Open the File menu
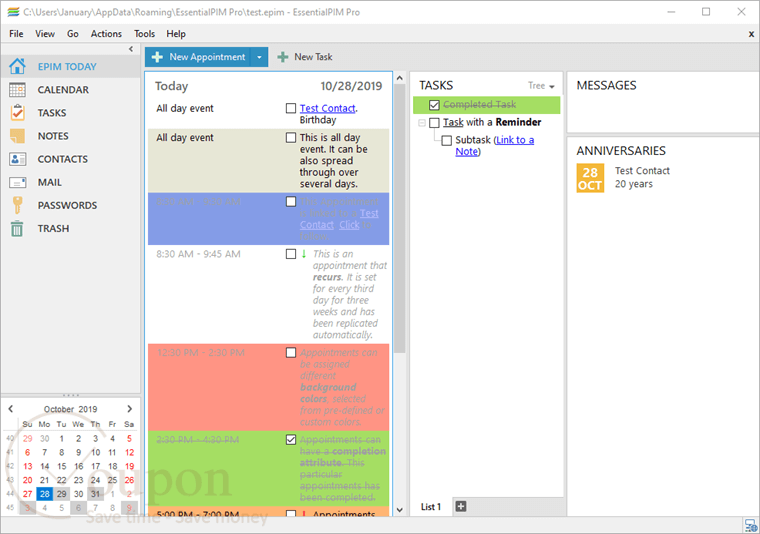This screenshot has height=534, width=760. coord(16,34)
